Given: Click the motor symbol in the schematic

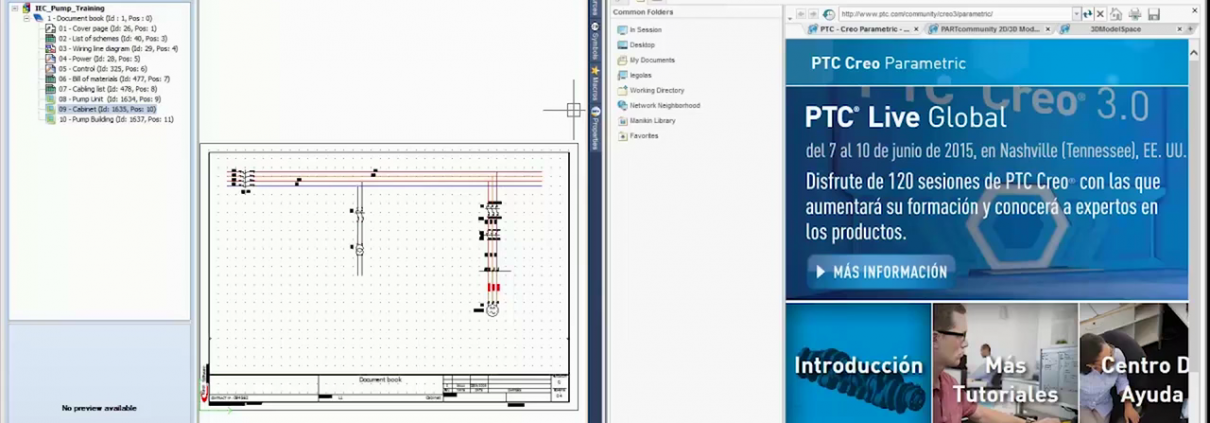Looking at the screenshot, I should 492,310.
